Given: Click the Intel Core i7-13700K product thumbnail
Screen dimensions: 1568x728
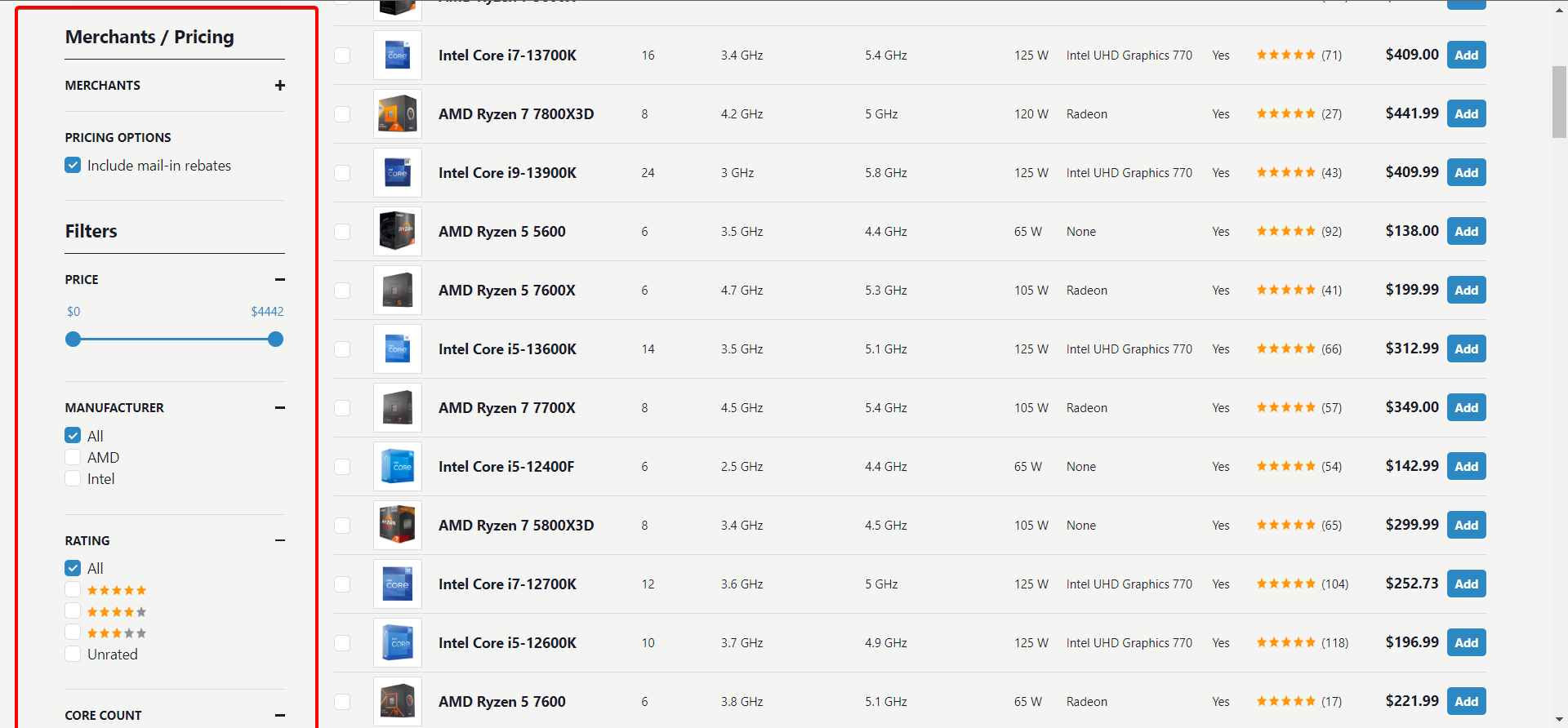Looking at the screenshot, I should [x=397, y=55].
